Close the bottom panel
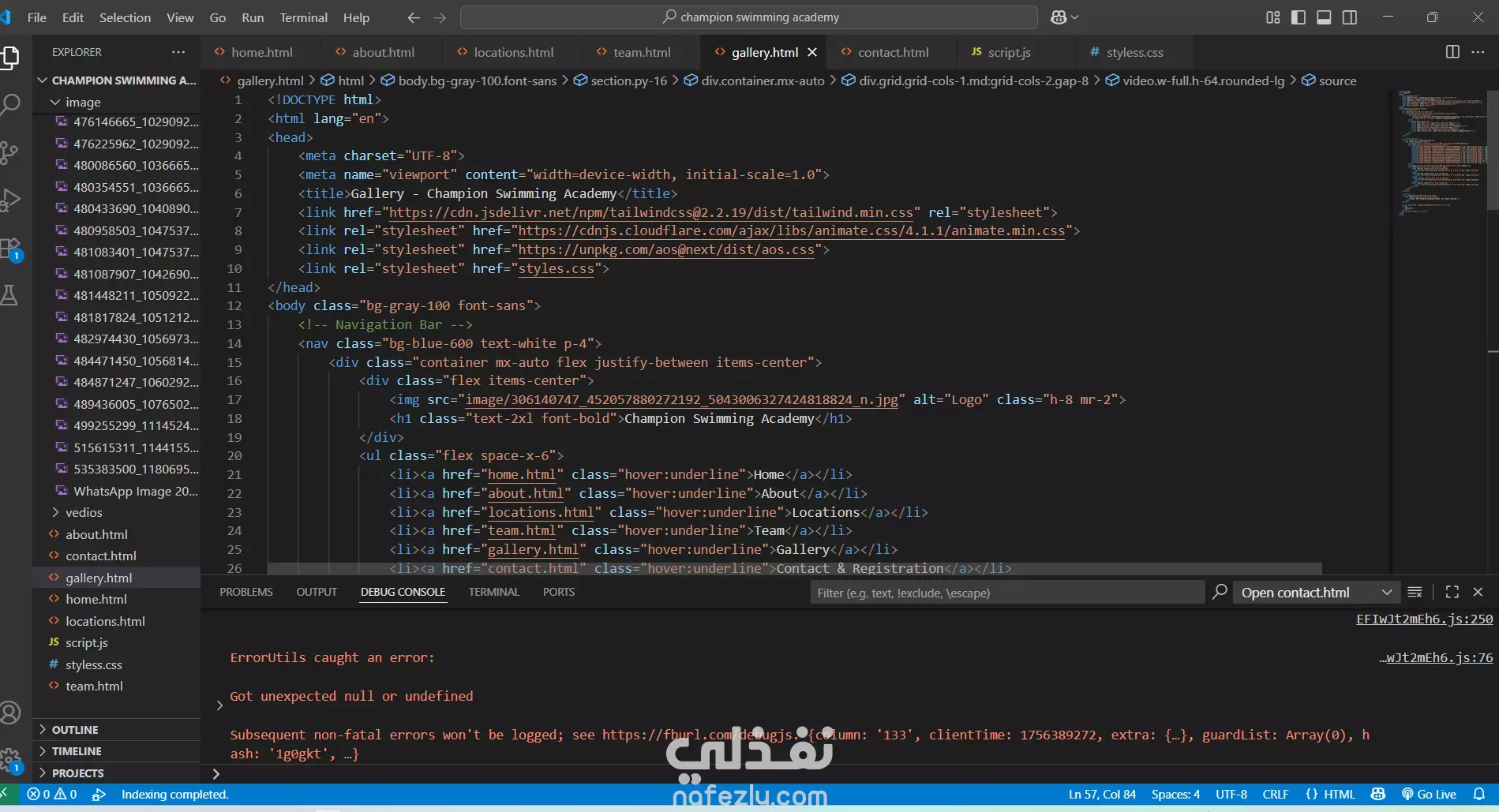 [x=1478, y=592]
